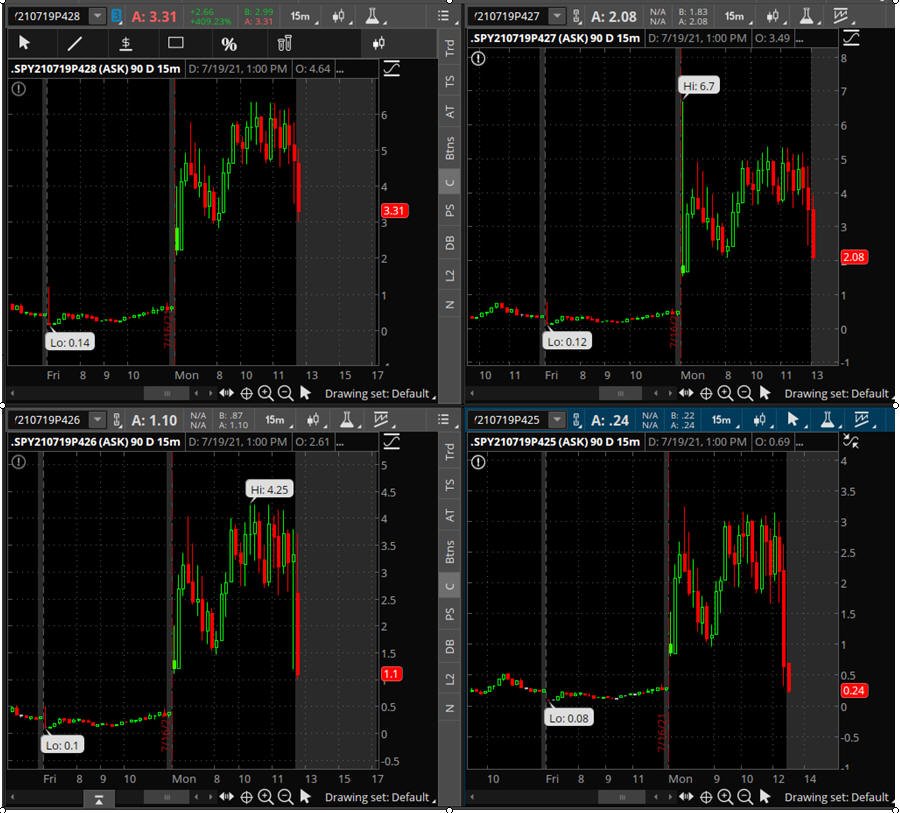
Task: Expand the 210719P425 symbol dropdown
Action: [x=556, y=420]
